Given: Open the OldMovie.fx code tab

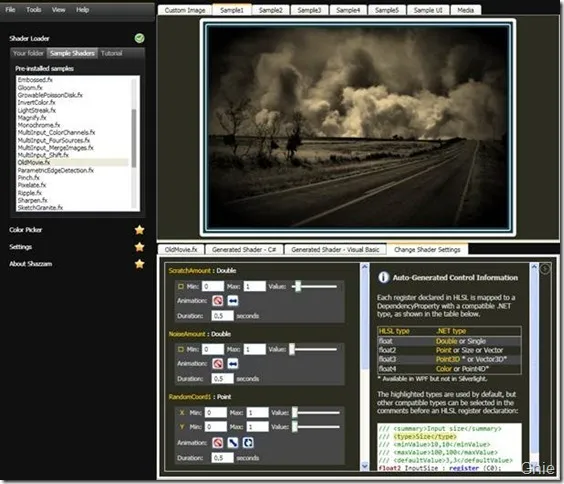Looking at the screenshot, I should 181,249.
